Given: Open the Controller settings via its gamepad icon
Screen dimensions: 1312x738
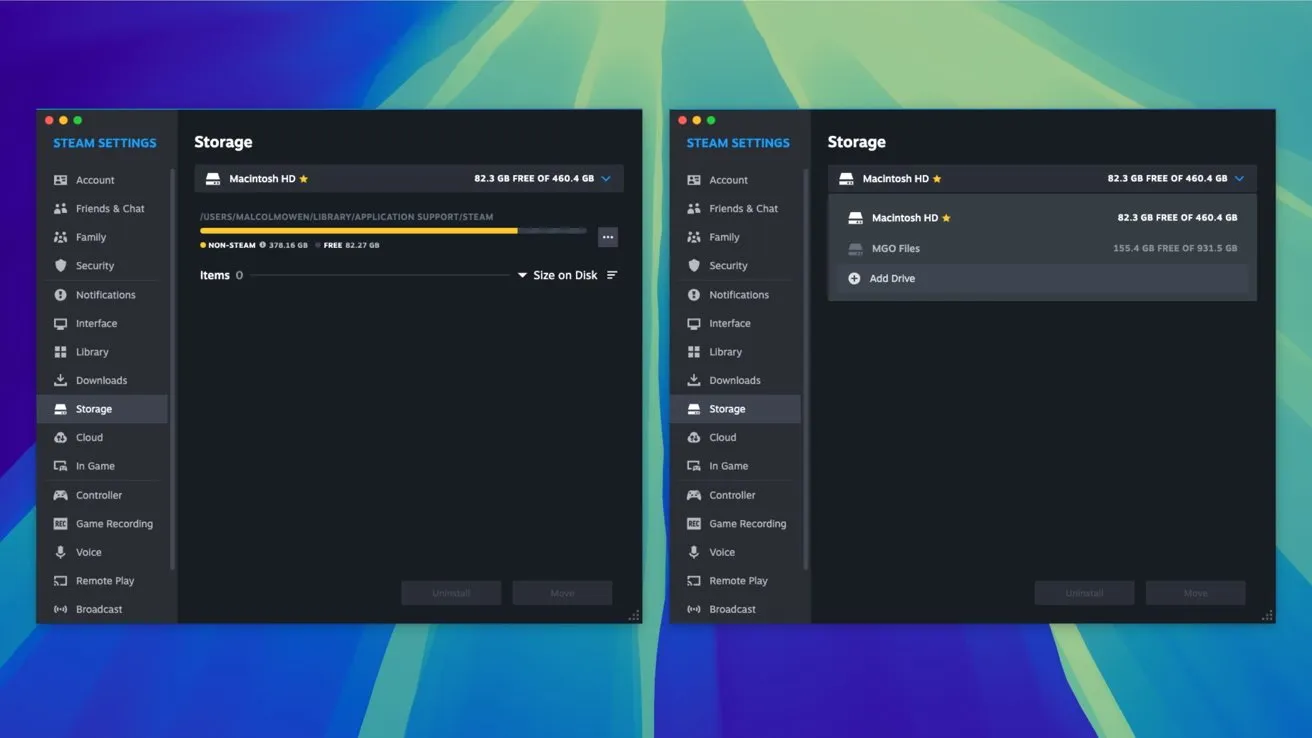Looking at the screenshot, I should point(63,494).
